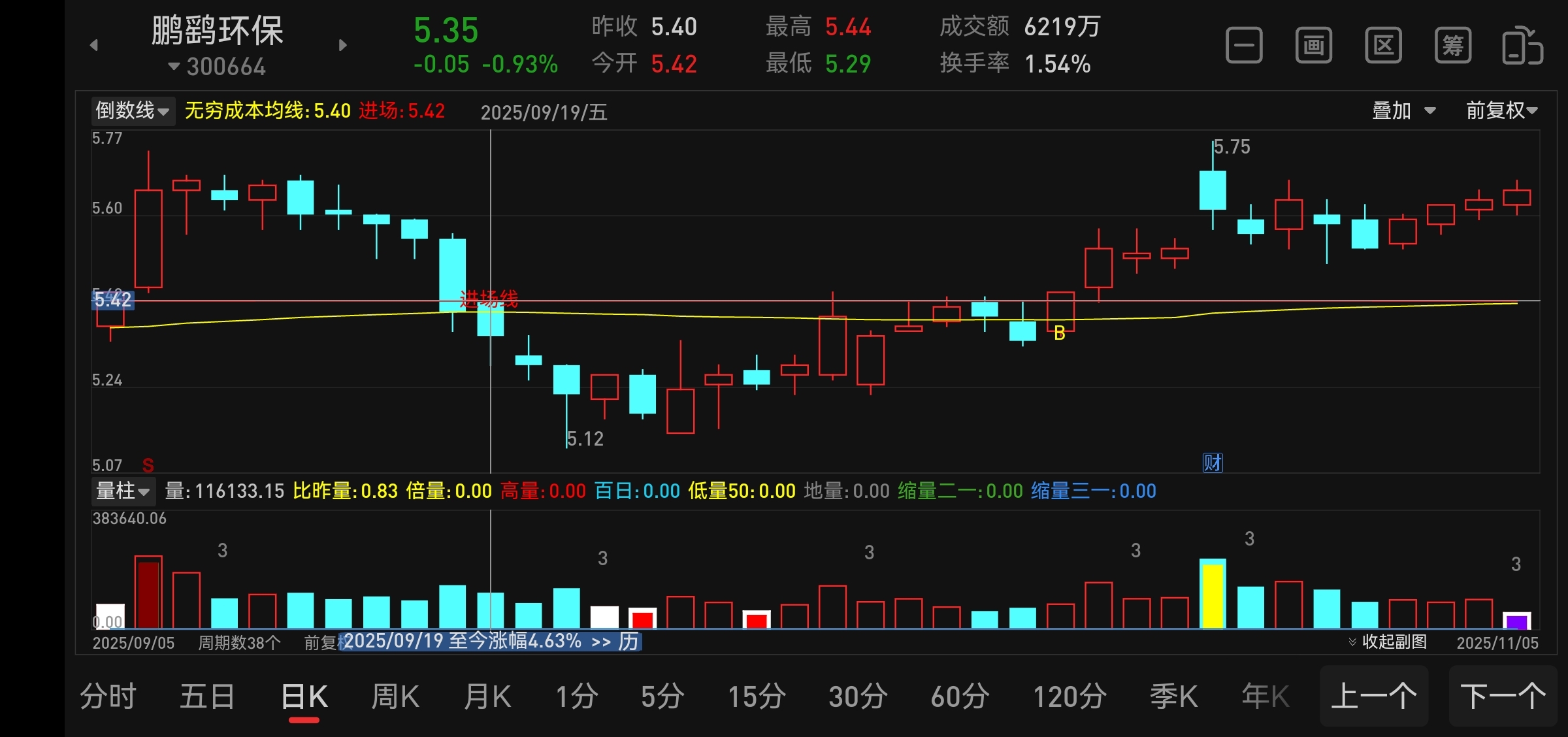
Task: Expand stock code 300664 selector
Action: (x=218, y=67)
